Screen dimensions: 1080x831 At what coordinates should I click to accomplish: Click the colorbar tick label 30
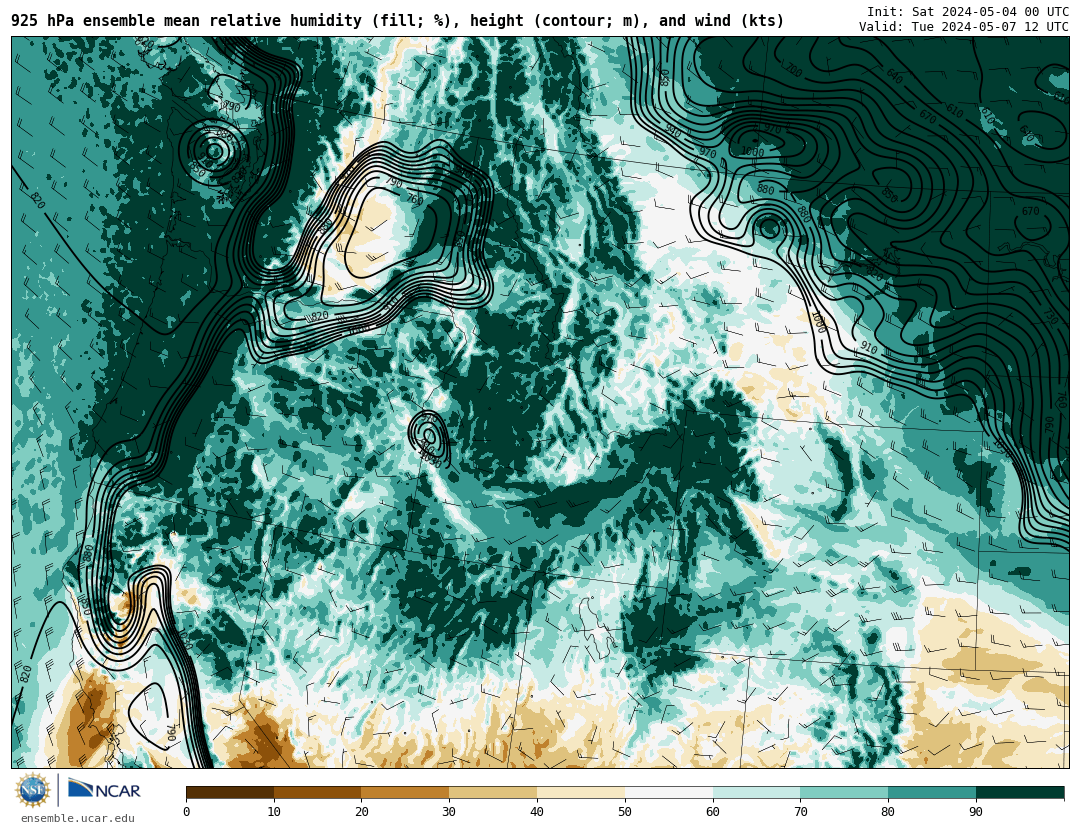pyautogui.click(x=449, y=812)
